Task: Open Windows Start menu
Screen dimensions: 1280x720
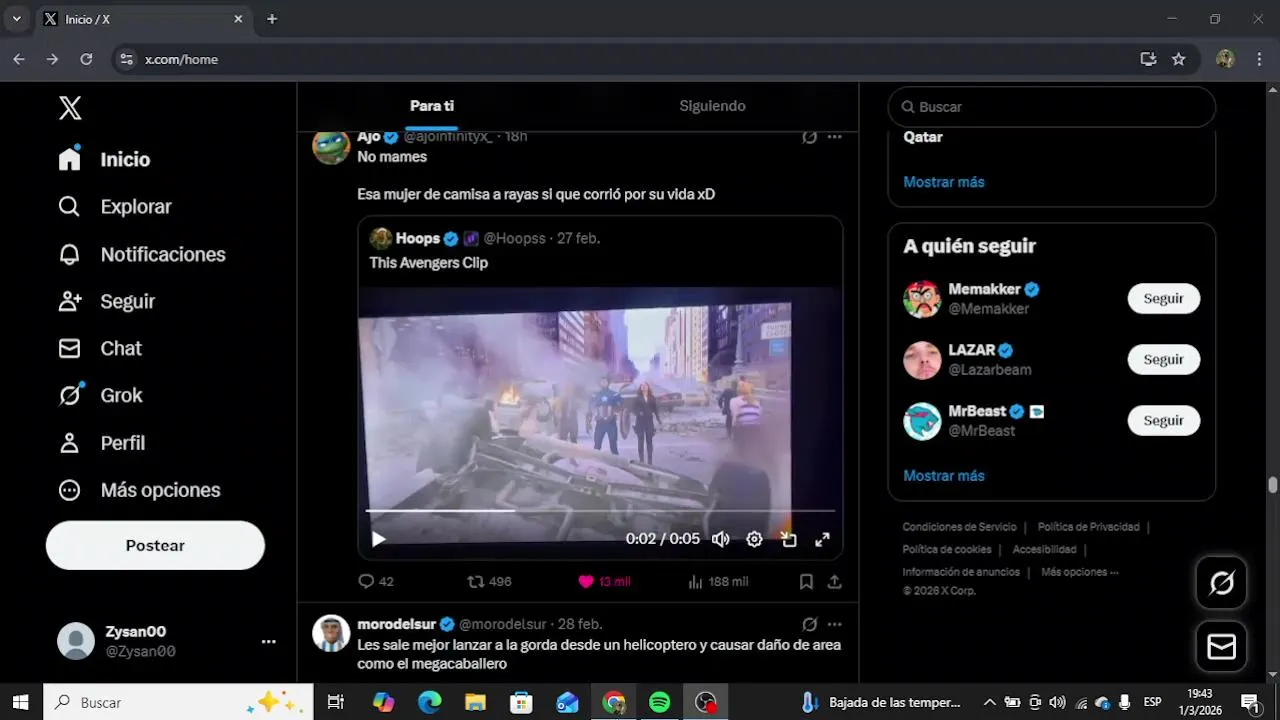Action: (x=20, y=703)
